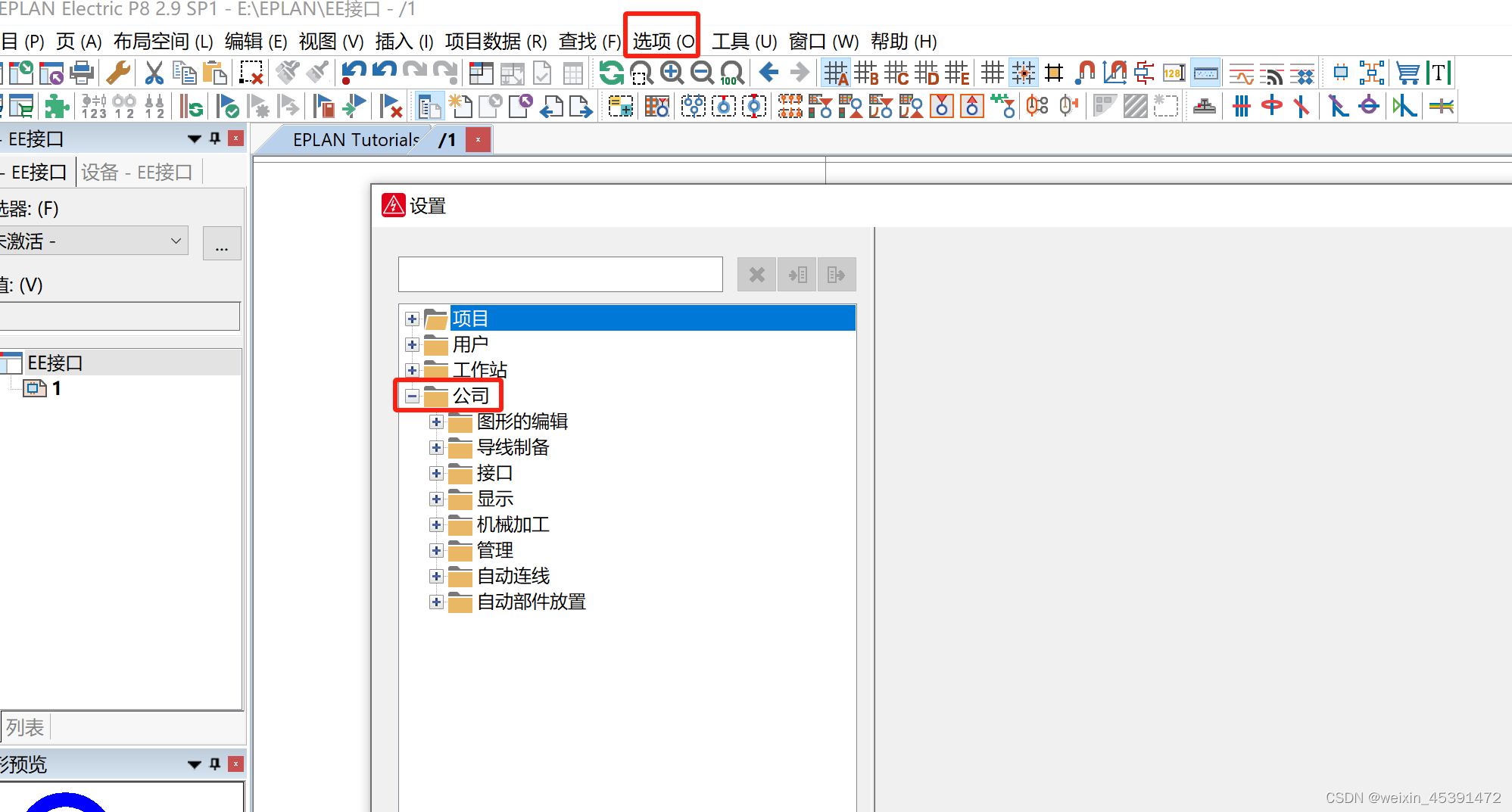Click the export settings icon in dialog
The height and width of the screenshot is (812, 1512).
click(837, 275)
